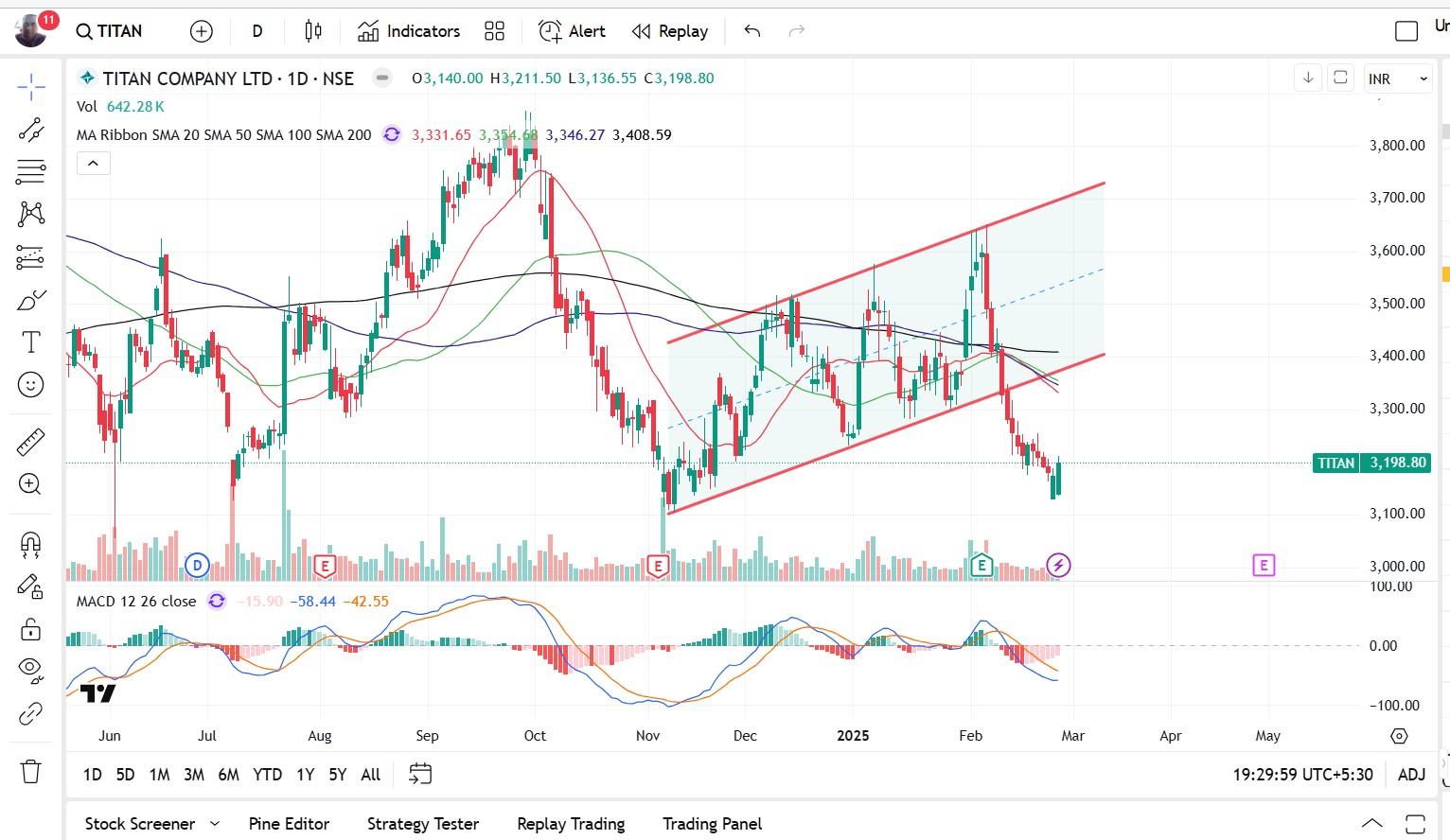Open the Pine Editor tab
Screen dimensions: 1450x840
coord(289,824)
